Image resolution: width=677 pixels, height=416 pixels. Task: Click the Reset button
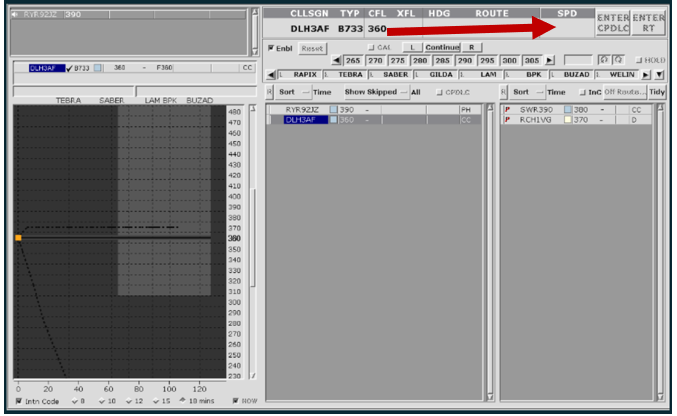pos(312,49)
